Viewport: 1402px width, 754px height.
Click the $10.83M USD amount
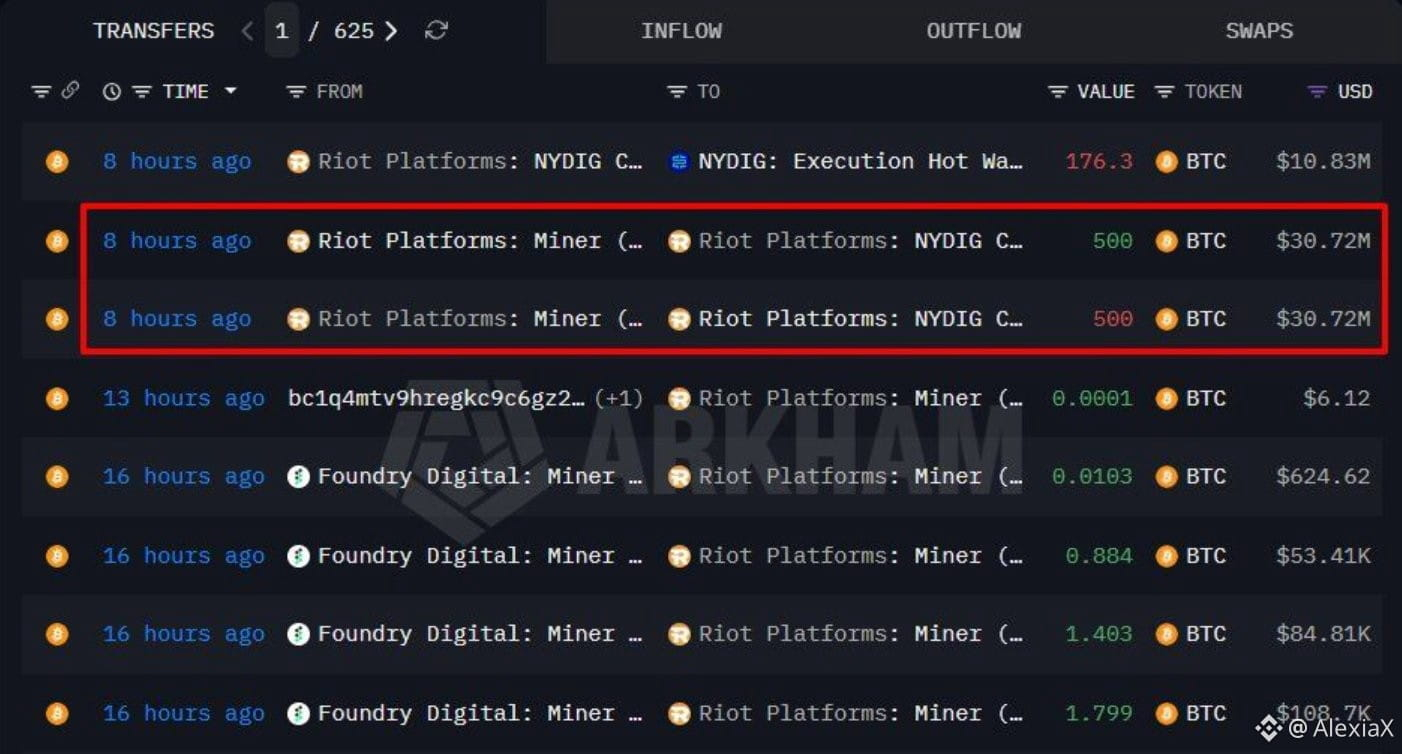tap(1323, 162)
